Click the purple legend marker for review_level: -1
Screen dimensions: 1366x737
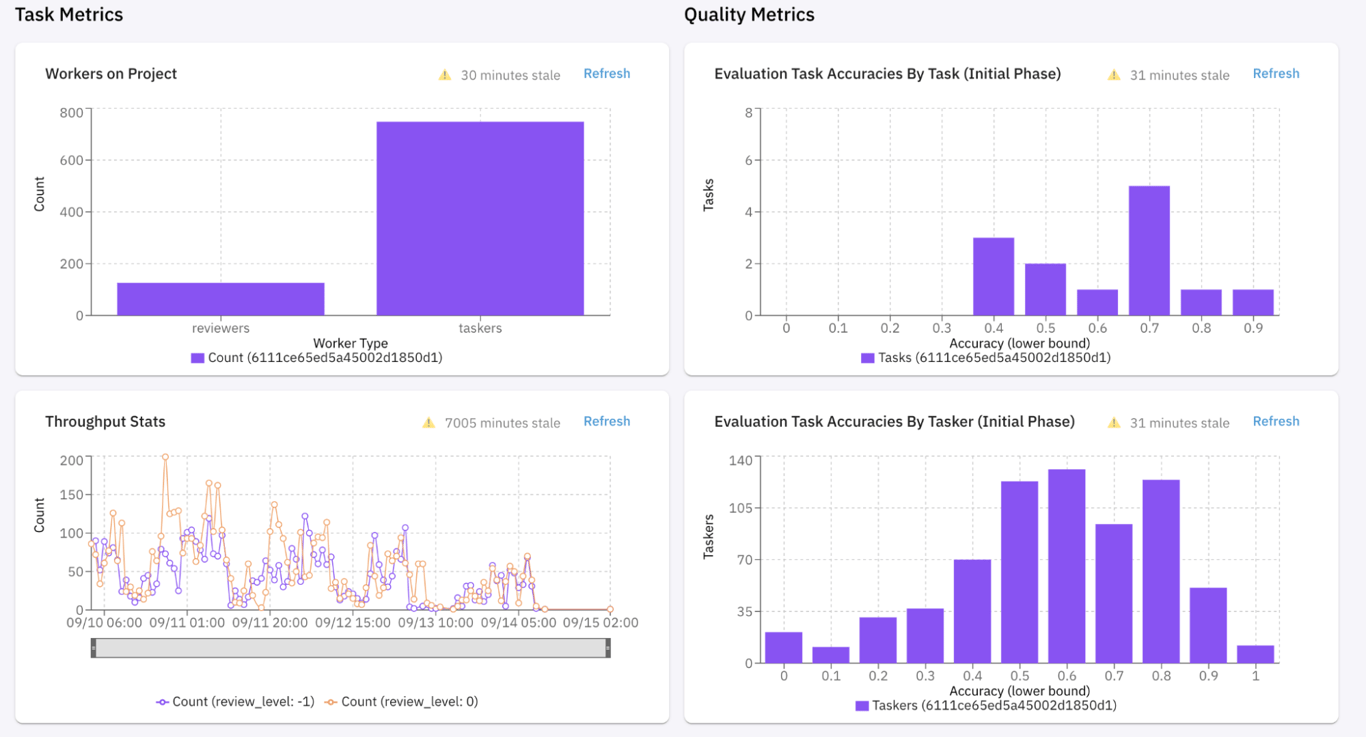162,702
